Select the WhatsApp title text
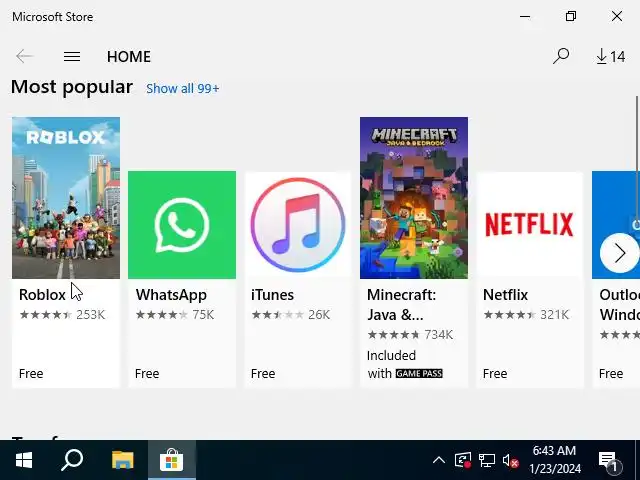Screen dimensions: 640x480 point(171,295)
